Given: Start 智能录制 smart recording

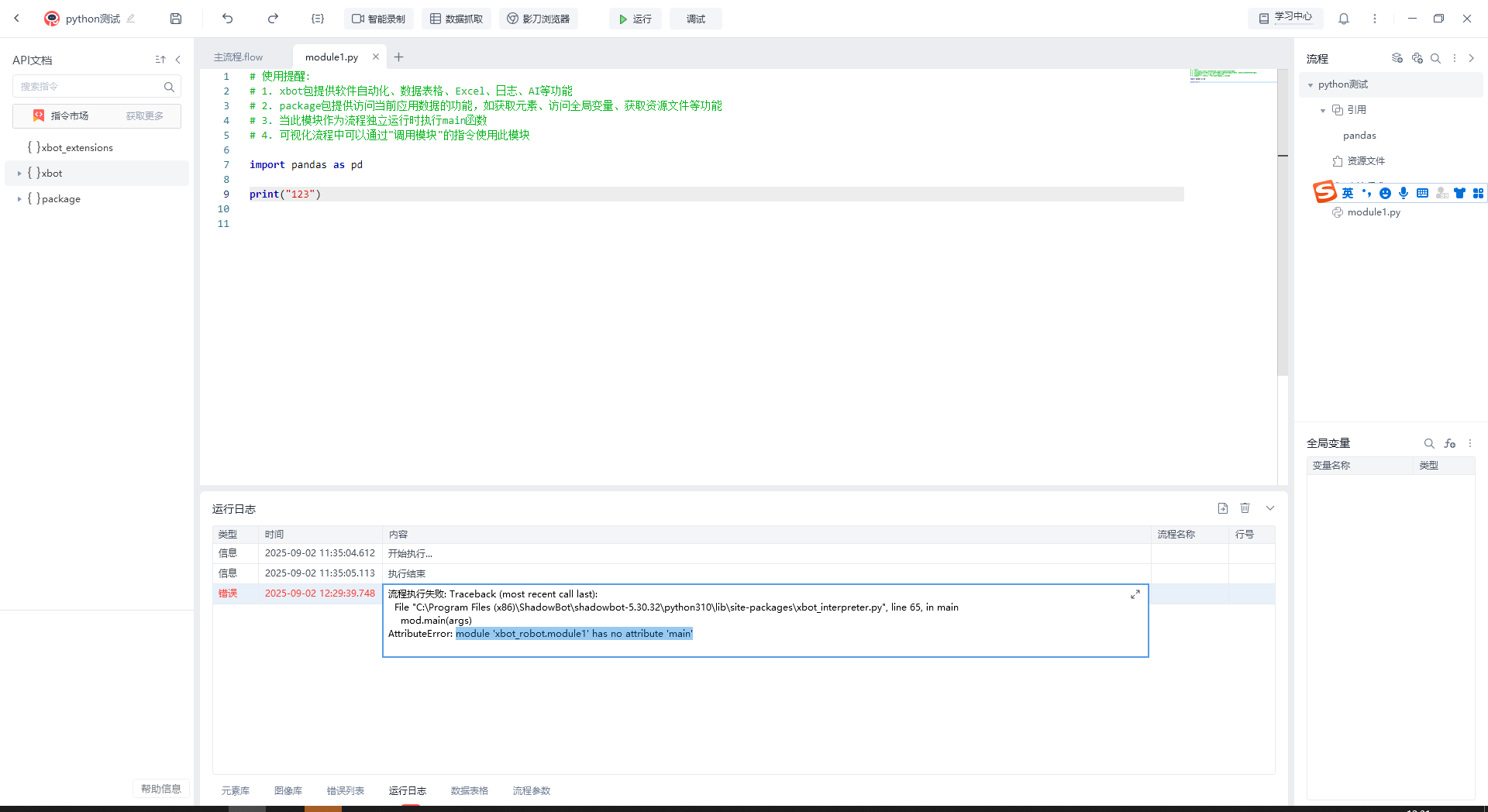Looking at the screenshot, I should click(x=378, y=19).
